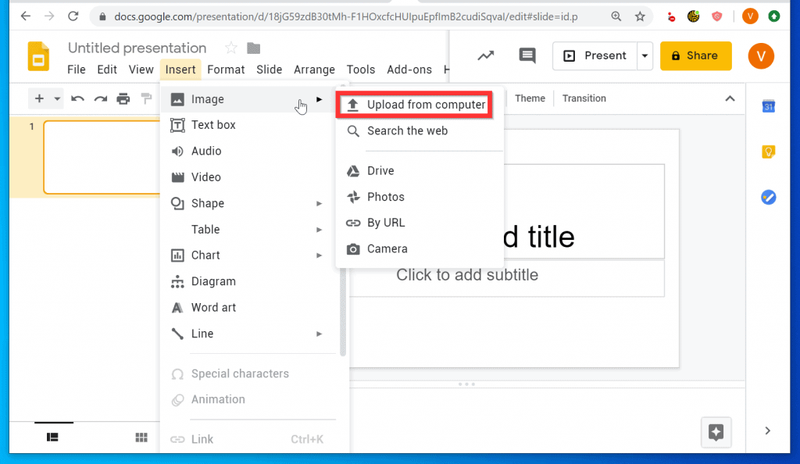This screenshot has width=800, height=464.
Task: Open the Theme panel
Action: click(x=530, y=99)
